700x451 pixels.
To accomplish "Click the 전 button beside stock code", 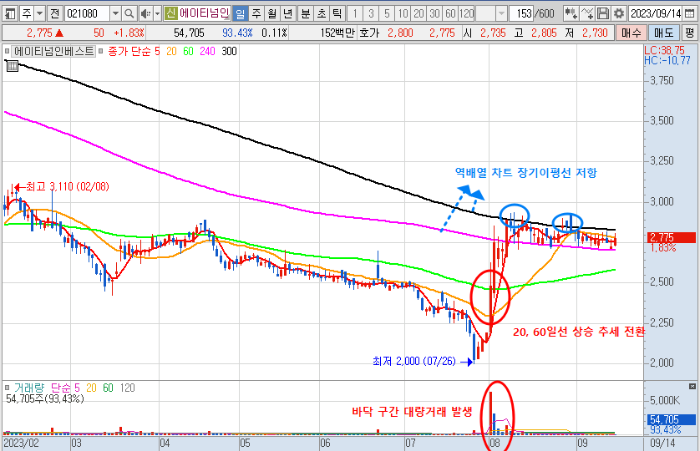I will [55, 14].
